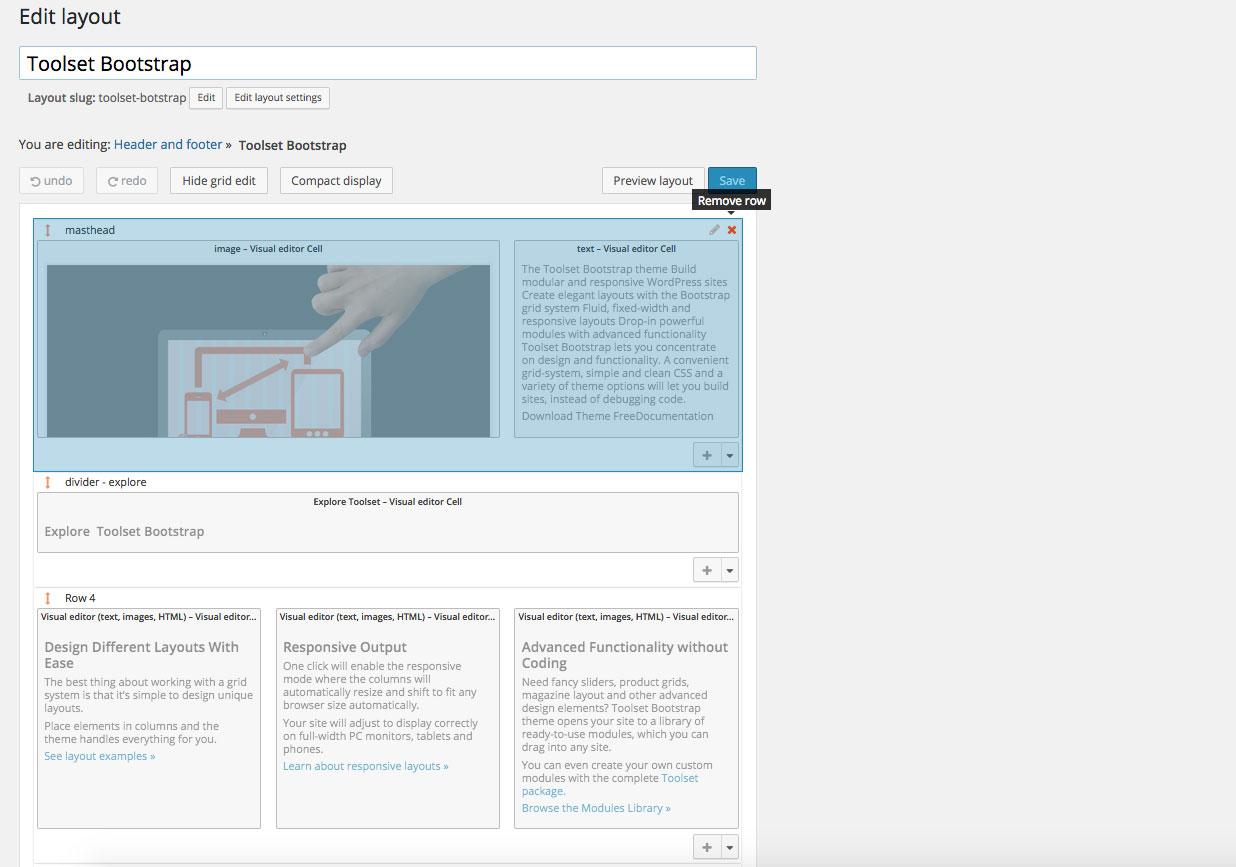Follow the Toolset package link
Viewport: 1236px width, 867px height.
[610, 784]
